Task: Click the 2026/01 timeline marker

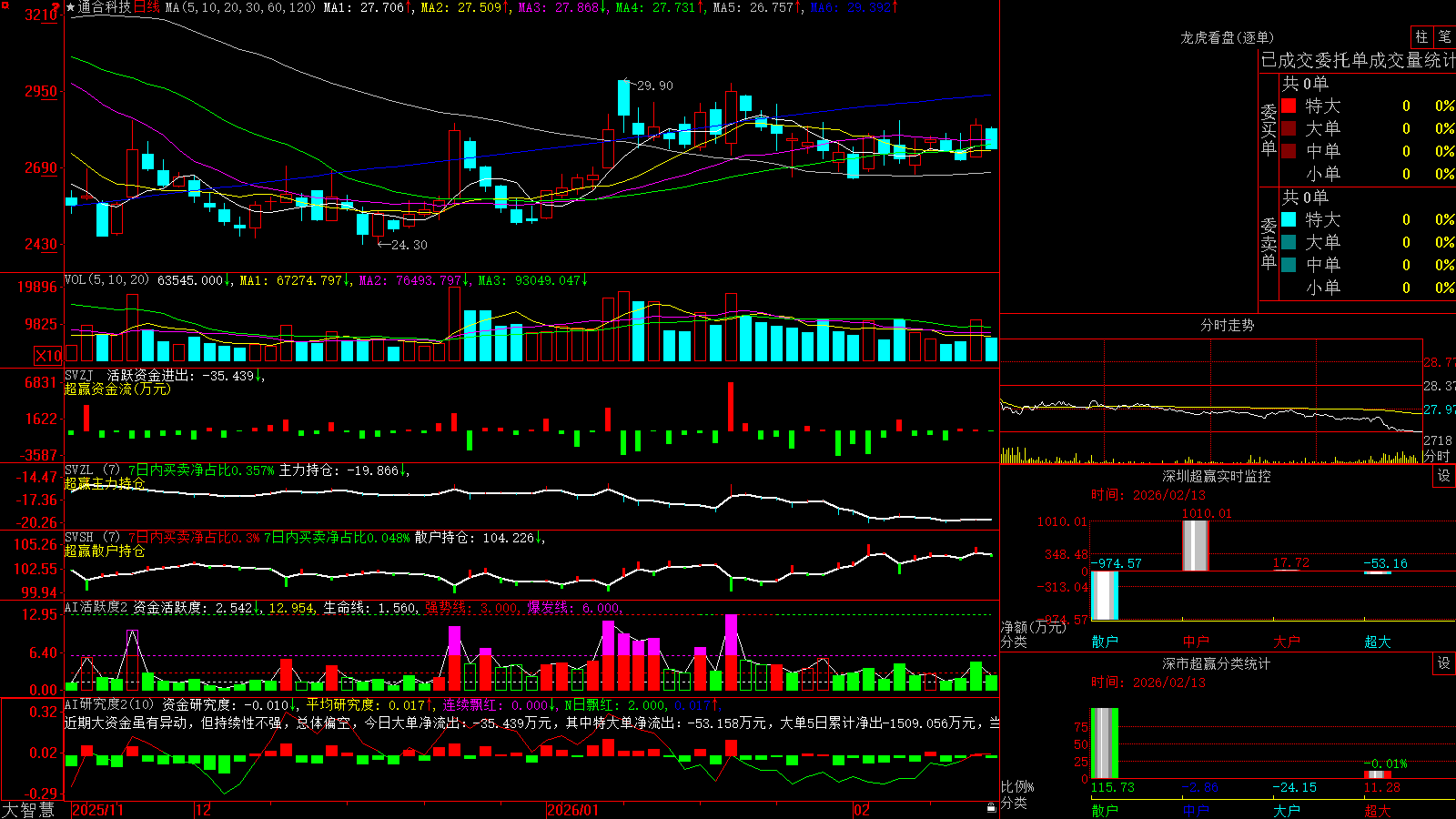Action: point(573,810)
